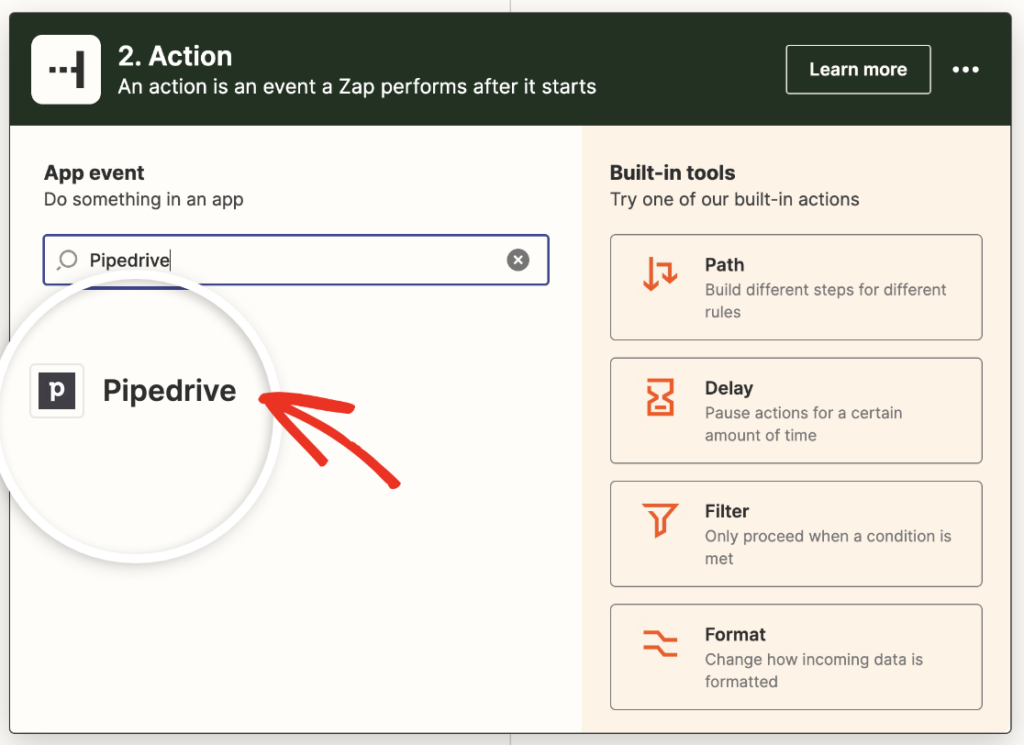Open the step options ellipsis menu
This screenshot has height=745, width=1024.
[x=966, y=69]
